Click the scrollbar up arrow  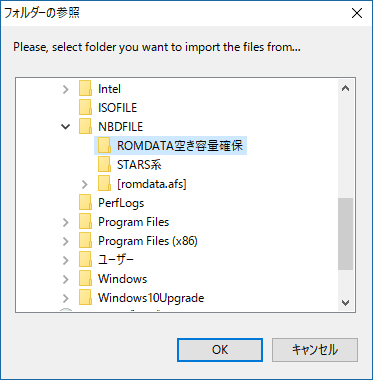pos(346,89)
